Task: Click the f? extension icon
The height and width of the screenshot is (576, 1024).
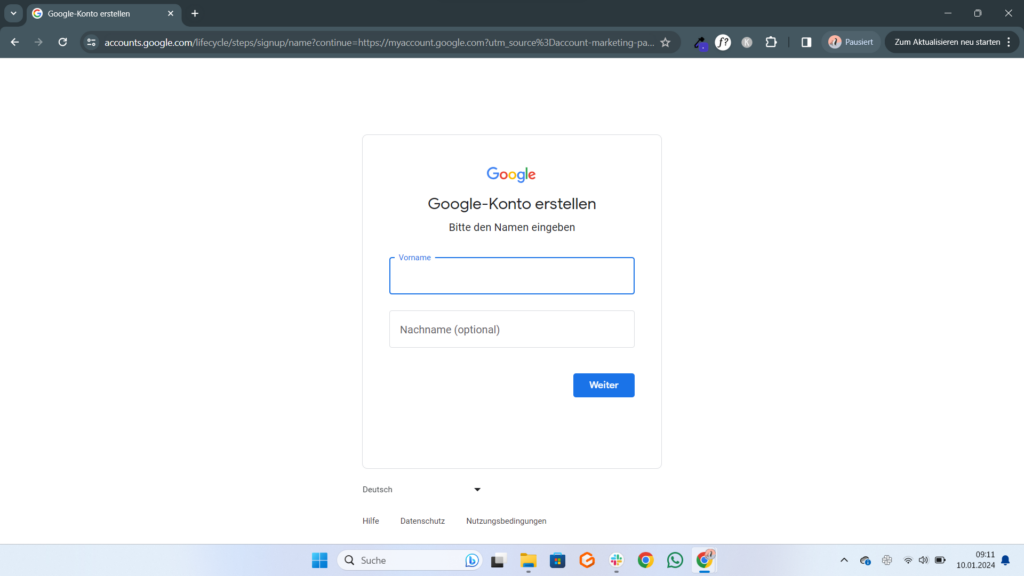Action: (x=723, y=43)
